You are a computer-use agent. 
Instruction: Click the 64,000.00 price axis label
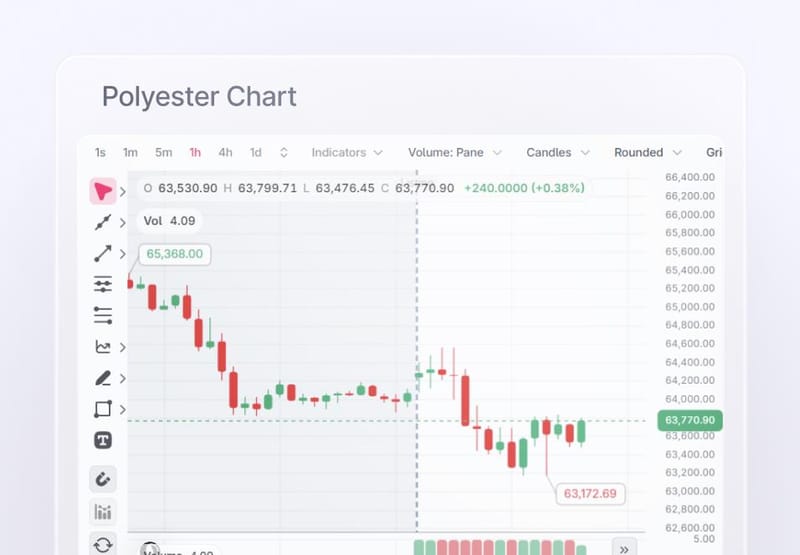pos(690,399)
